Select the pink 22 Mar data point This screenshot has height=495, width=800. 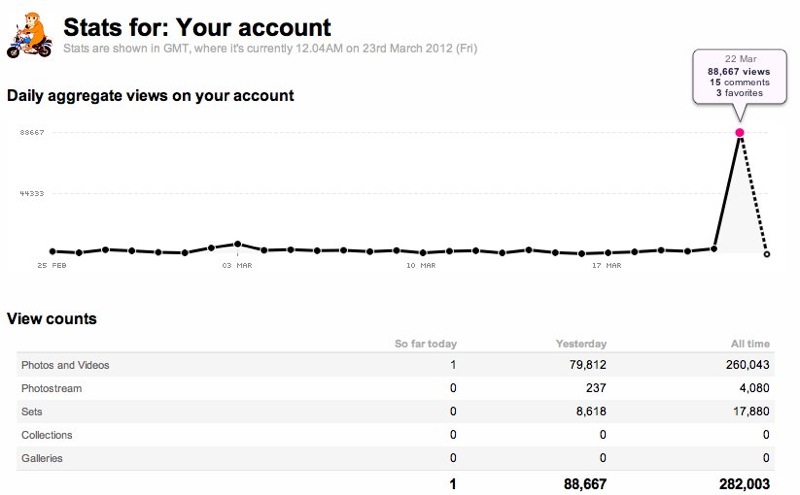740,133
